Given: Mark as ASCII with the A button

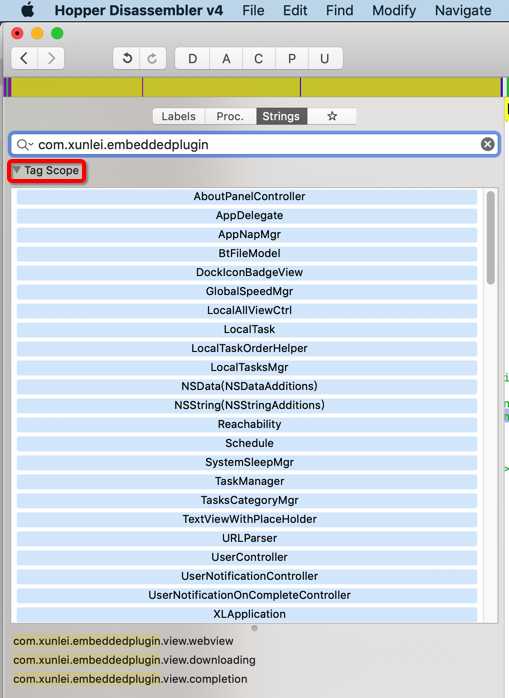Looking at the screenshot, I should tap(226, 58).
